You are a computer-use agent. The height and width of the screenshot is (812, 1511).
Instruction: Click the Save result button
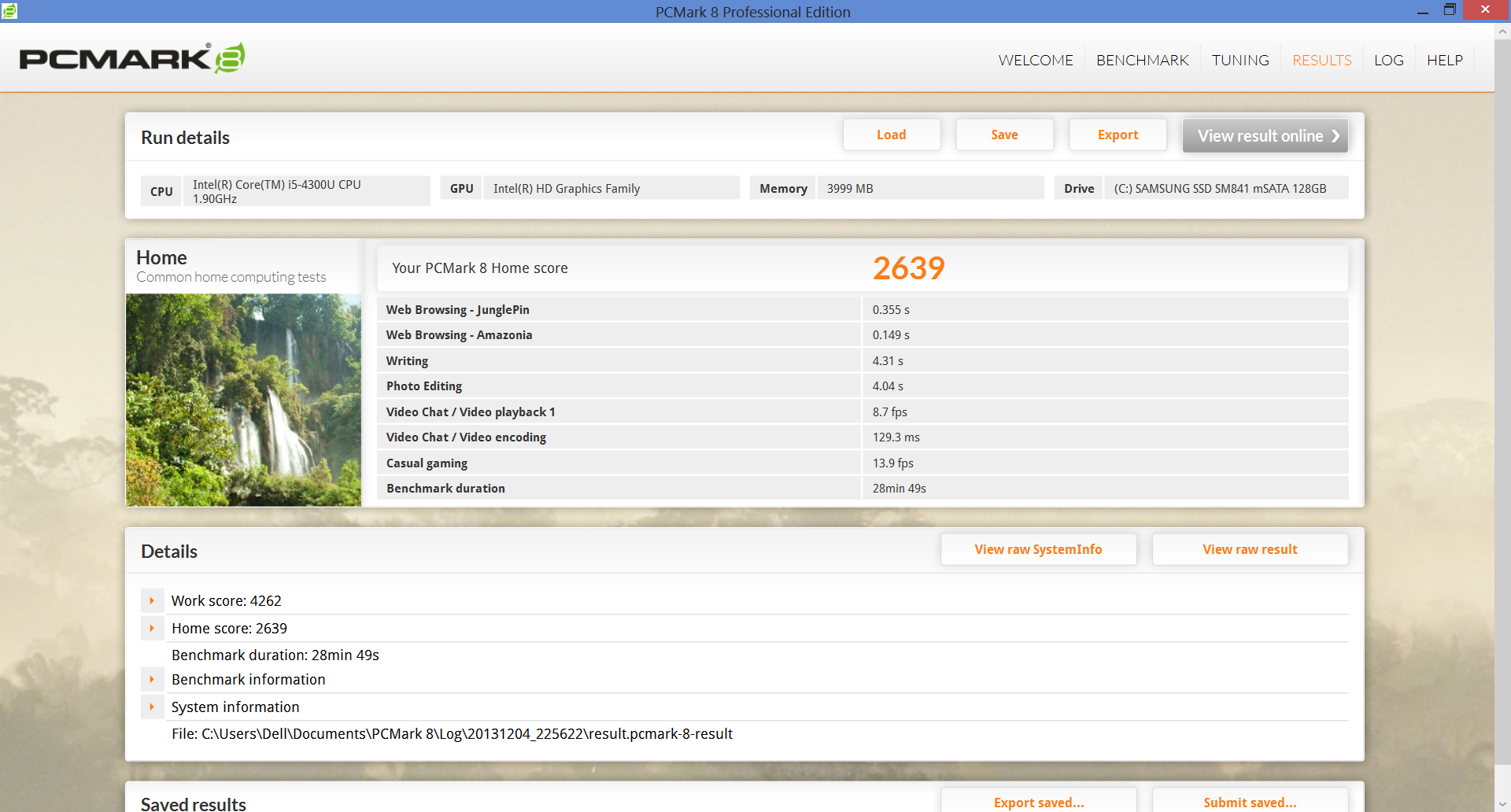[x=1004, y=135]
